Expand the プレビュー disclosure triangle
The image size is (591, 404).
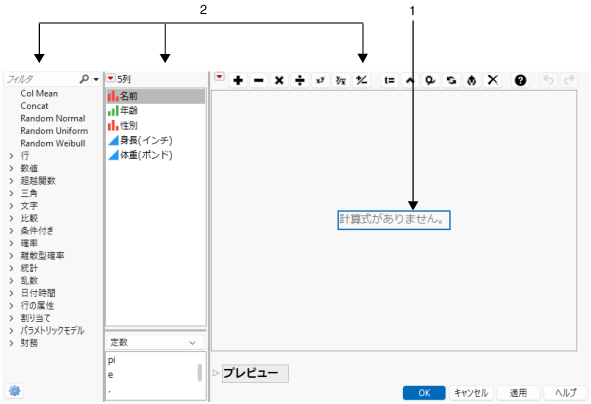point(216,373)
